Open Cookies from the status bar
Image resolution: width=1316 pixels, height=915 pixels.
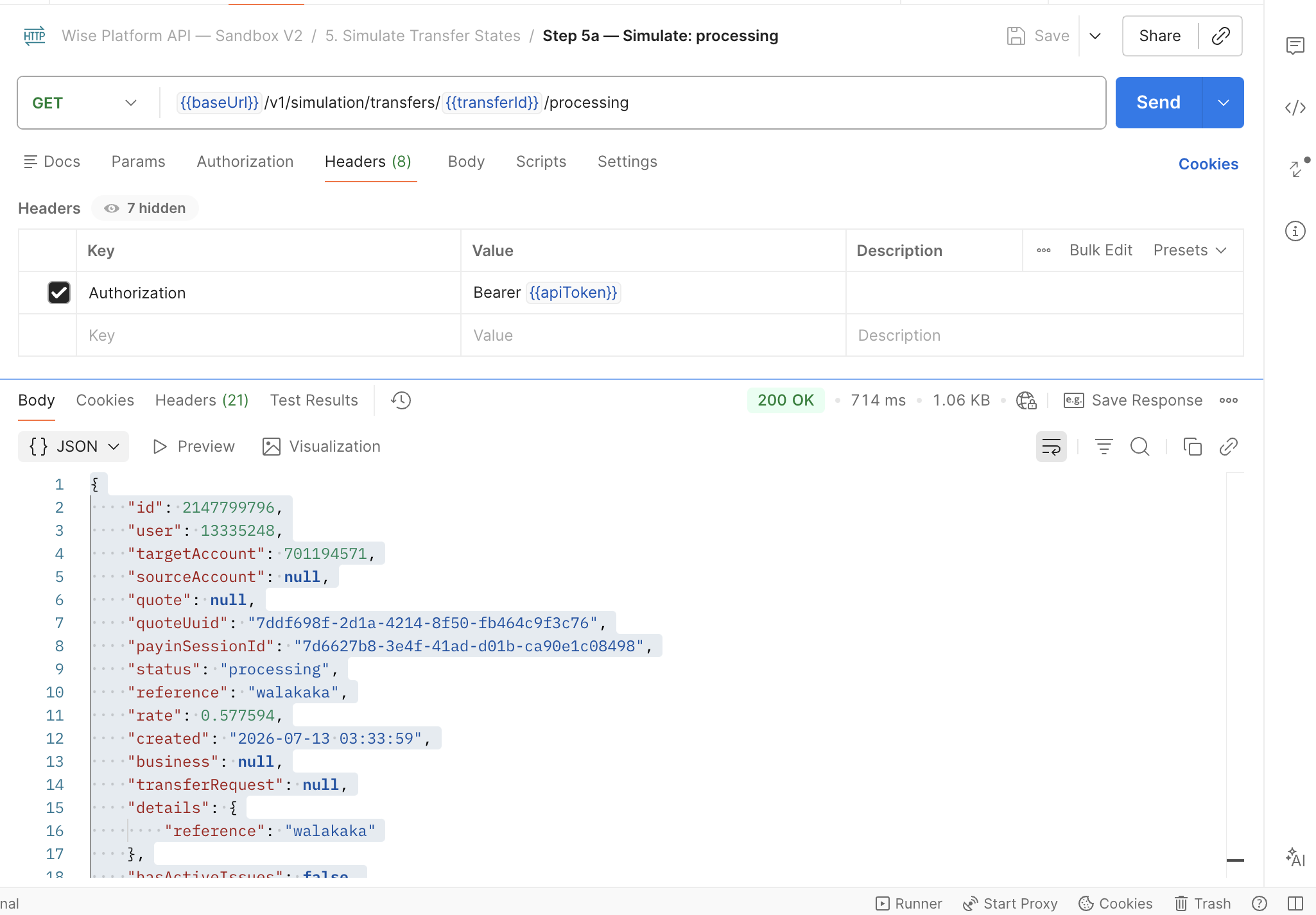(x=1116, y=903)
